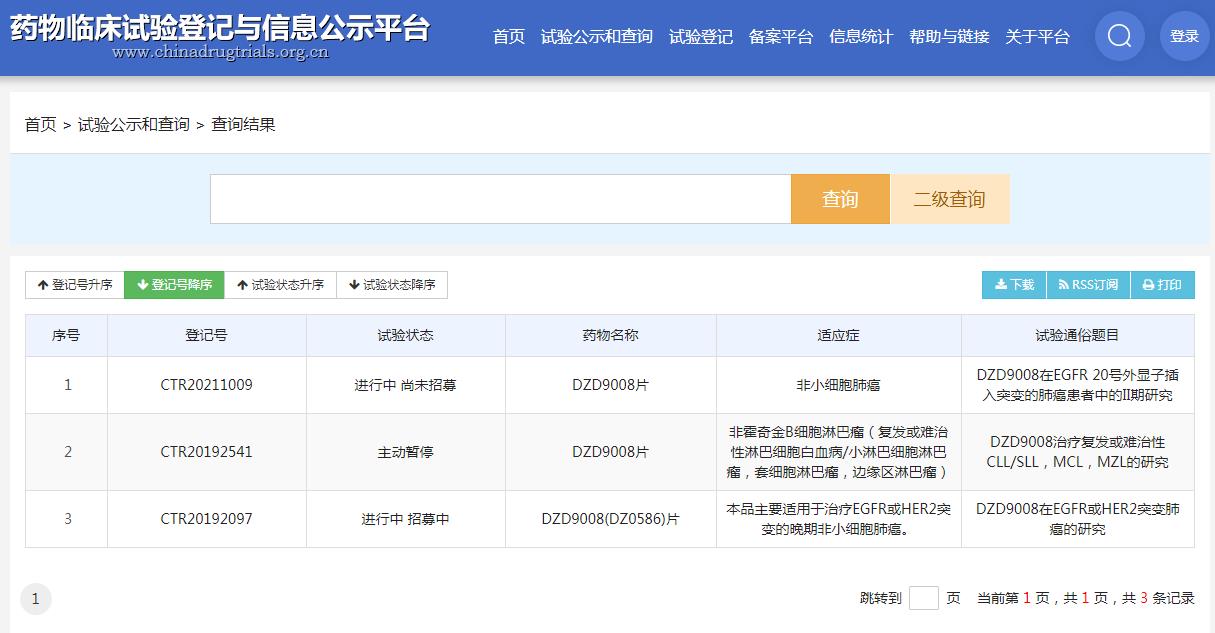
Task: Click status 进行中 招募中
Action: pos(406,519)
